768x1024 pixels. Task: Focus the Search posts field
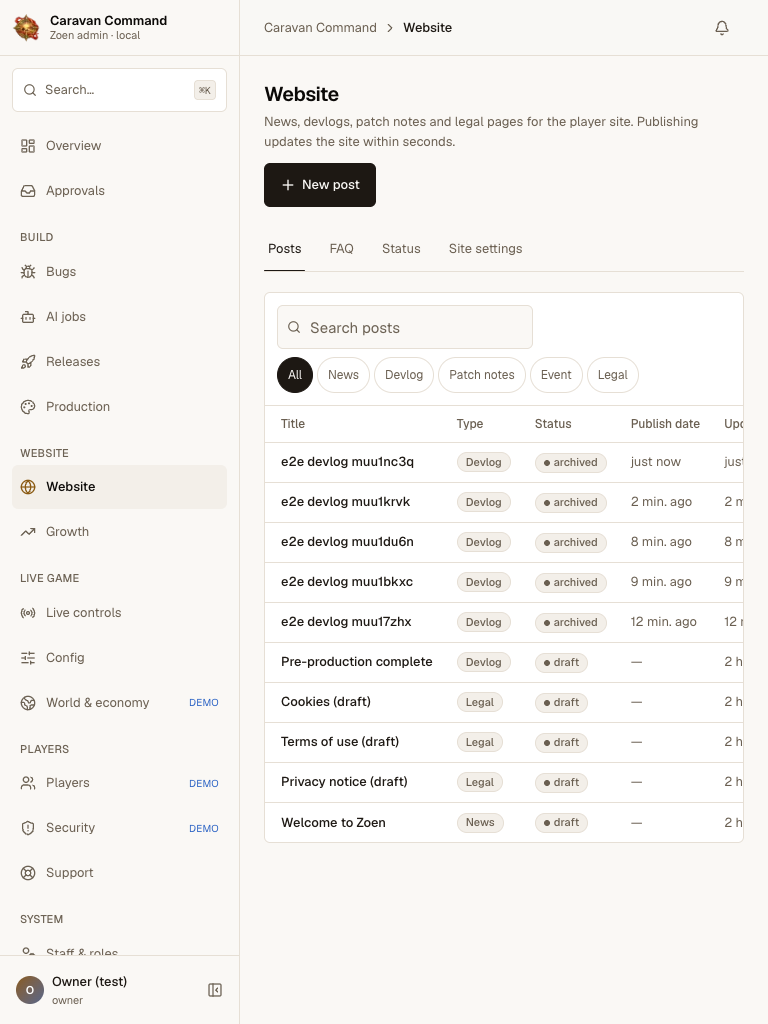click(405, 327)
